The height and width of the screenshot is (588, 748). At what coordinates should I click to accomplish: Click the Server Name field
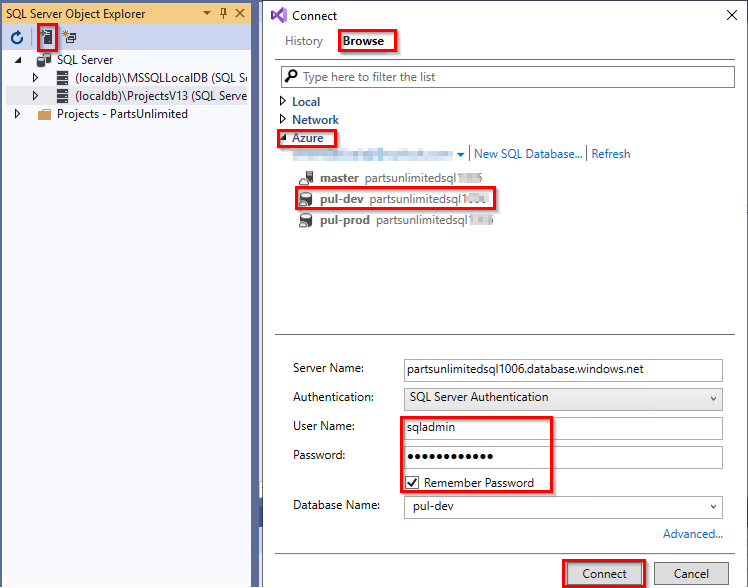pos(563,370)
